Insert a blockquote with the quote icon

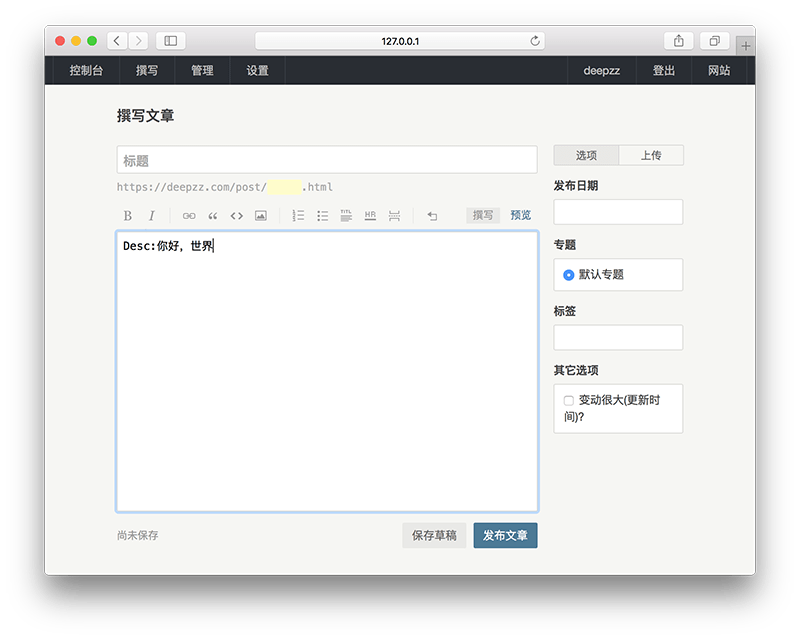click(x=213, y=215)
